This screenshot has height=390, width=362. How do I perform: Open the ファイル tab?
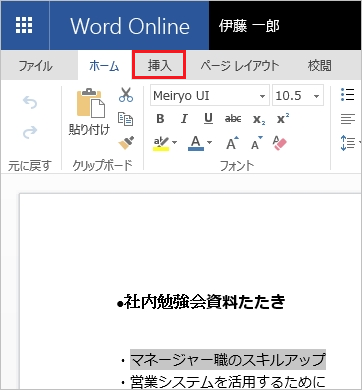click(35, 66)
